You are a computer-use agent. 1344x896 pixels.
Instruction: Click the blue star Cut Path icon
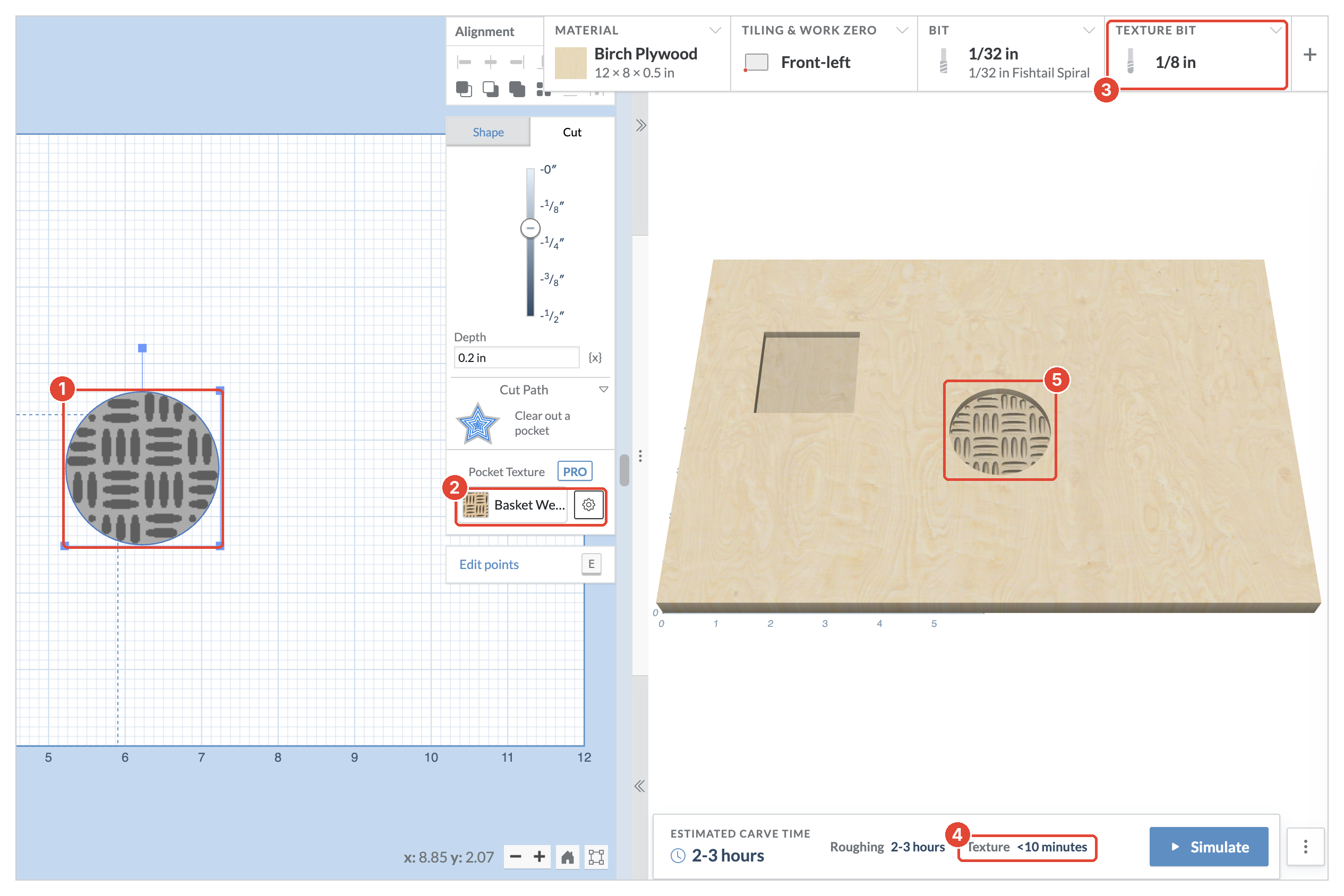coord(478,424)
